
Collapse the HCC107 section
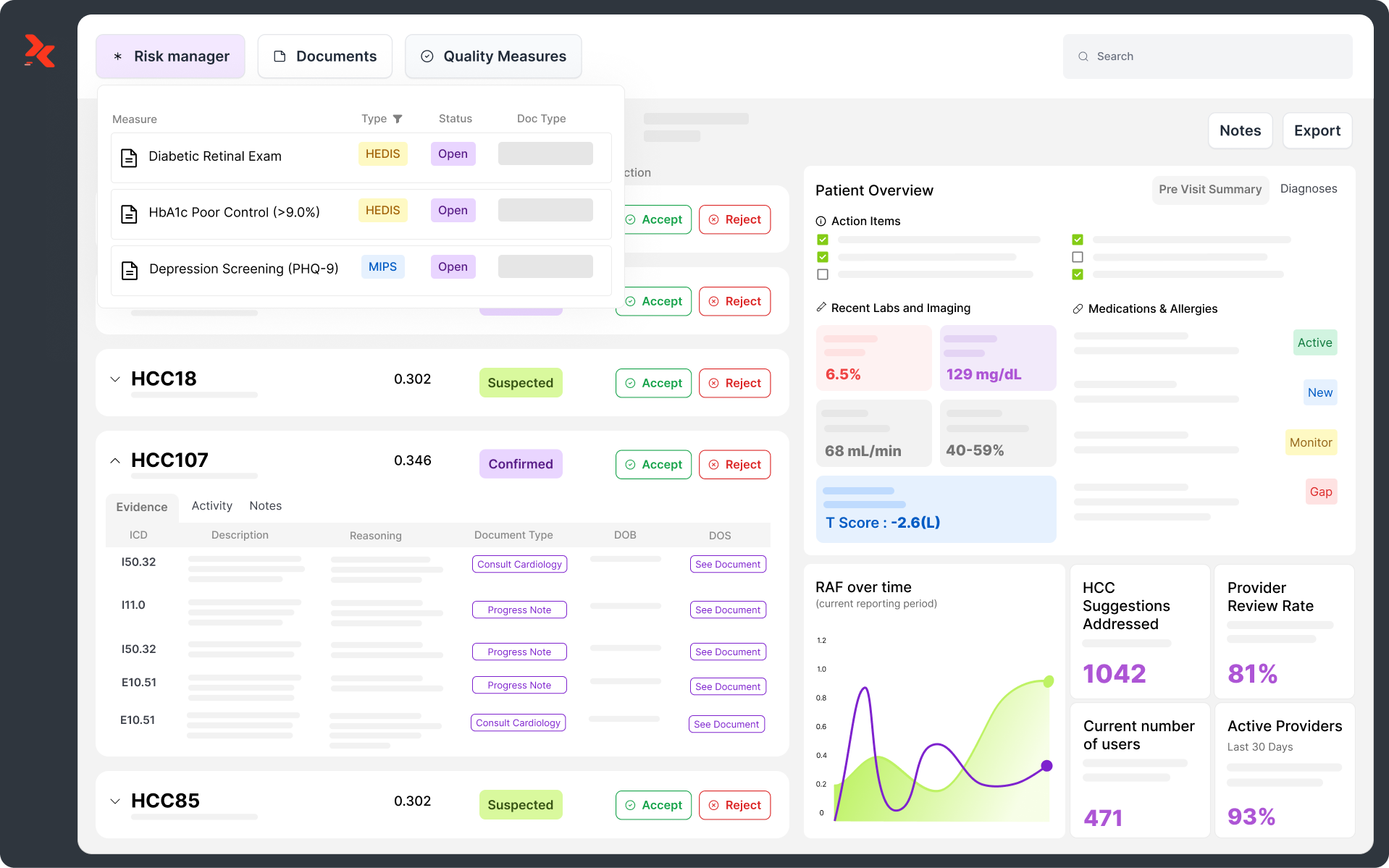point(115,461)
